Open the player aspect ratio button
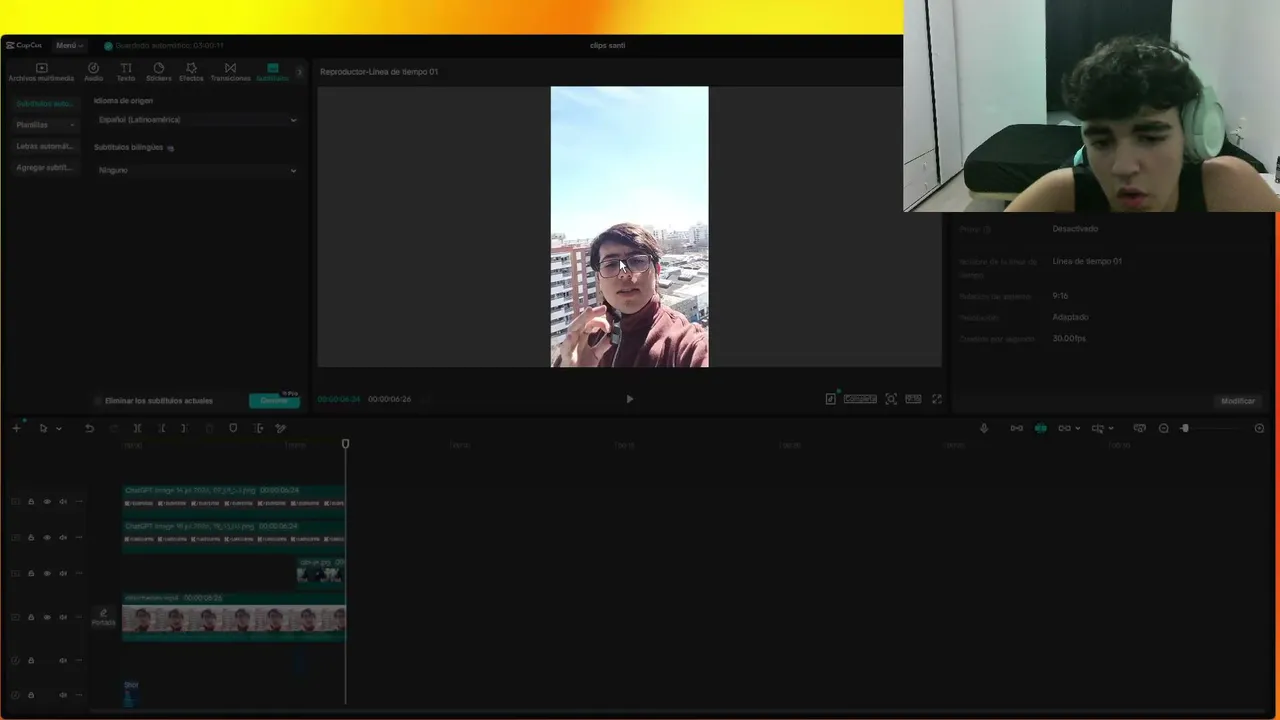 [x=913, y=399]
